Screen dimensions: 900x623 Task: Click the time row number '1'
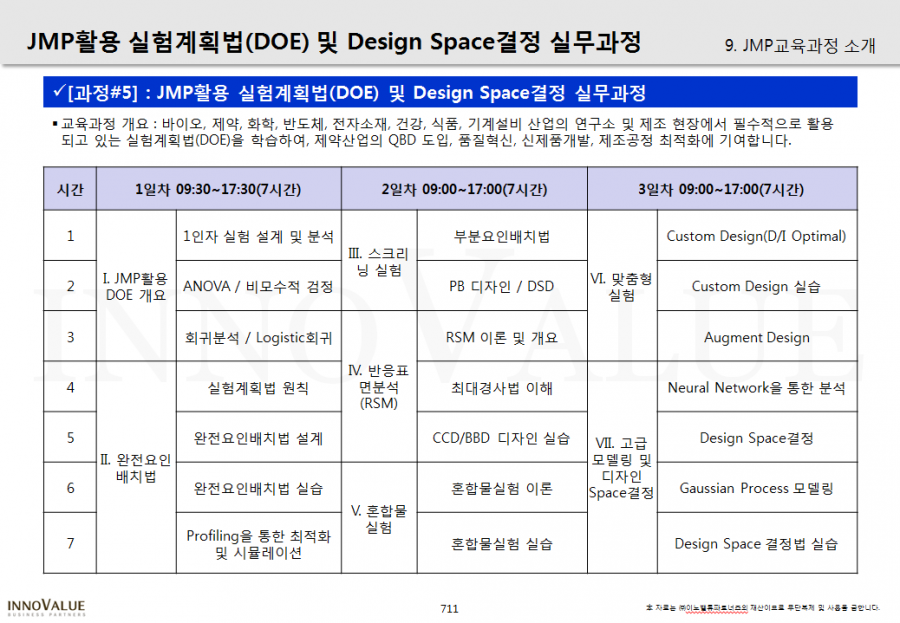[x=70, y=235]
